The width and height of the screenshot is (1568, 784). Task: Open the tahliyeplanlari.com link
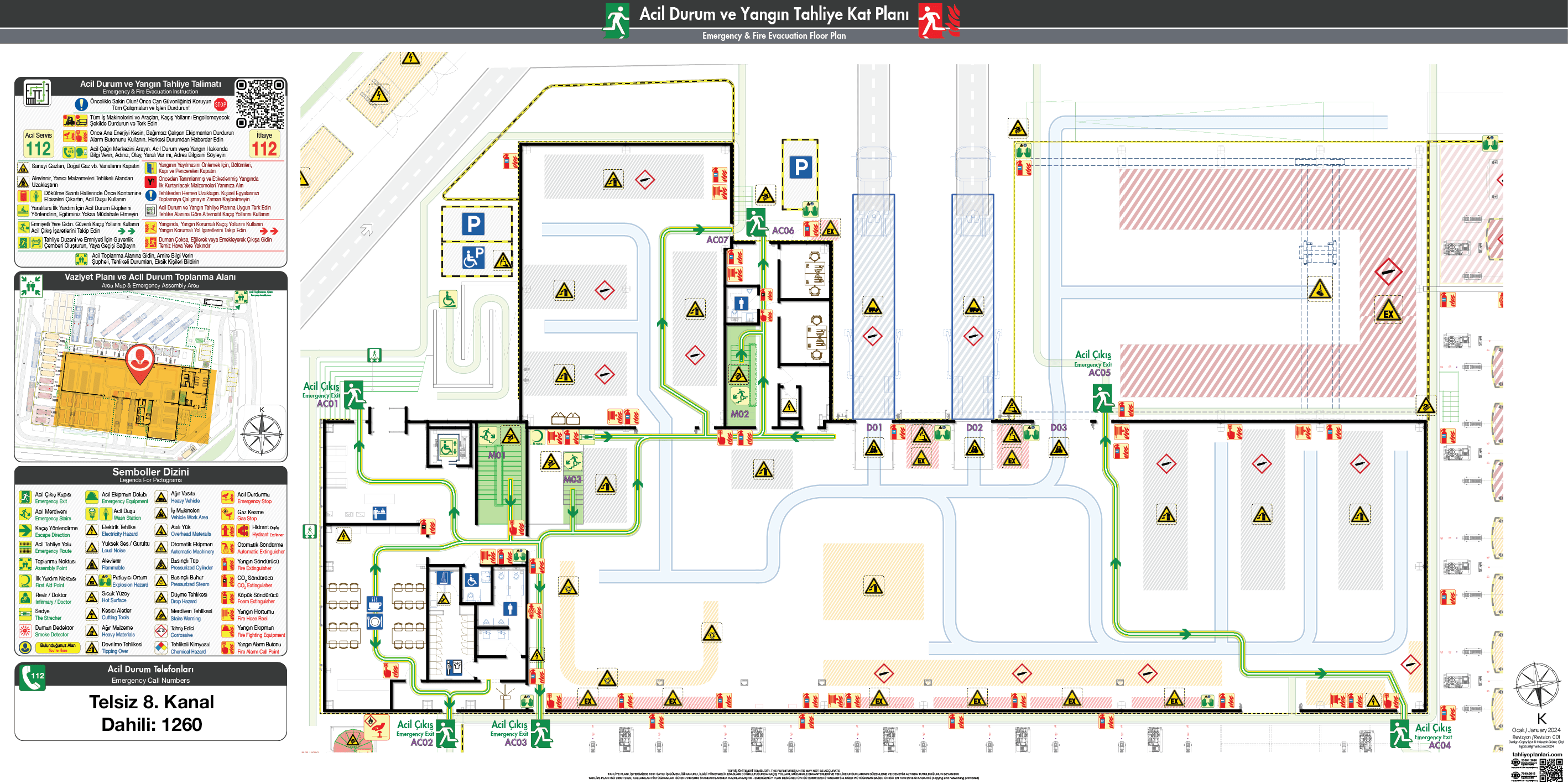(x=1537, y=754)
